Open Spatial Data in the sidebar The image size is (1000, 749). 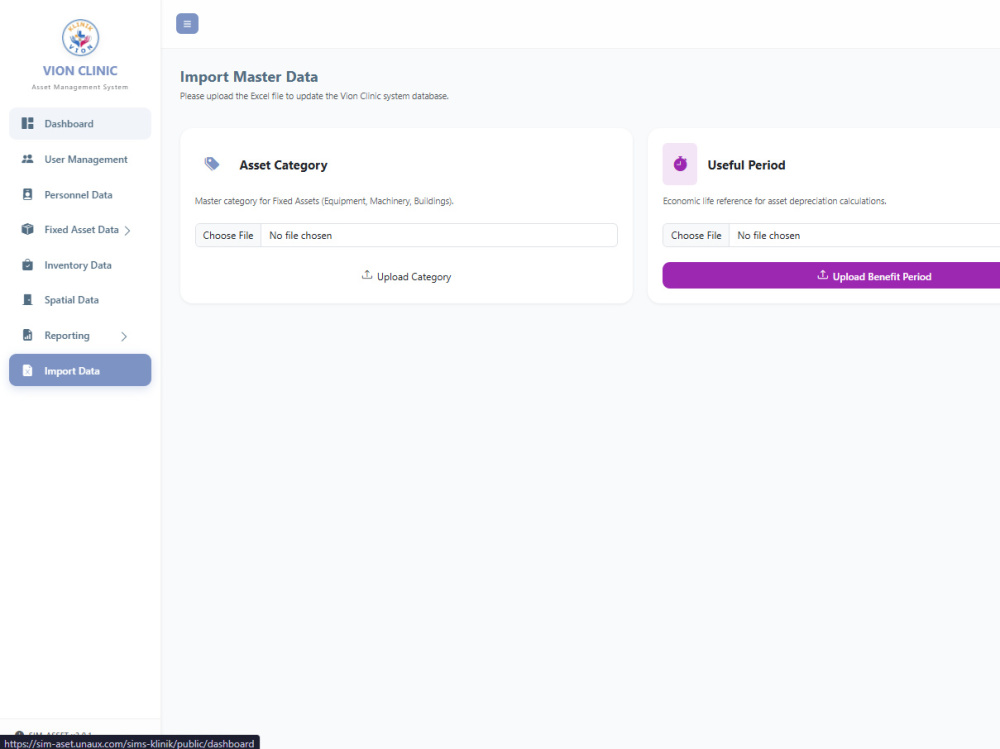click(x=80, y=299)
